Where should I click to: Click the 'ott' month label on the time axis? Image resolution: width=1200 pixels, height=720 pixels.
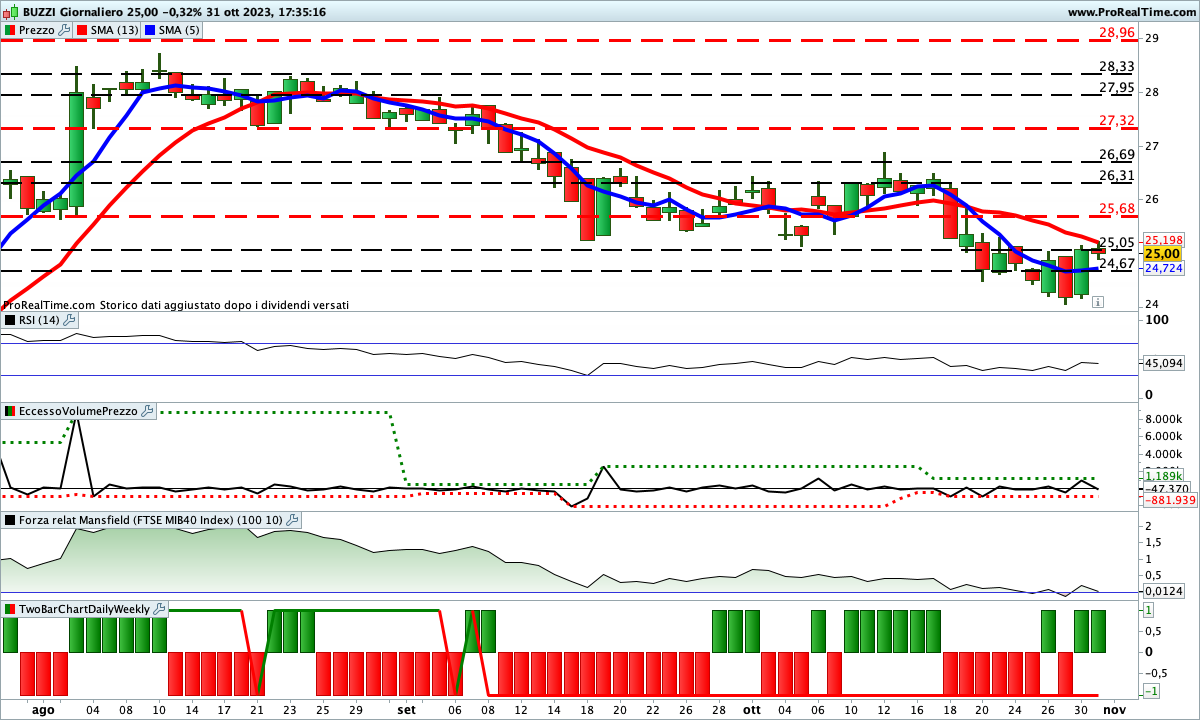752,709
